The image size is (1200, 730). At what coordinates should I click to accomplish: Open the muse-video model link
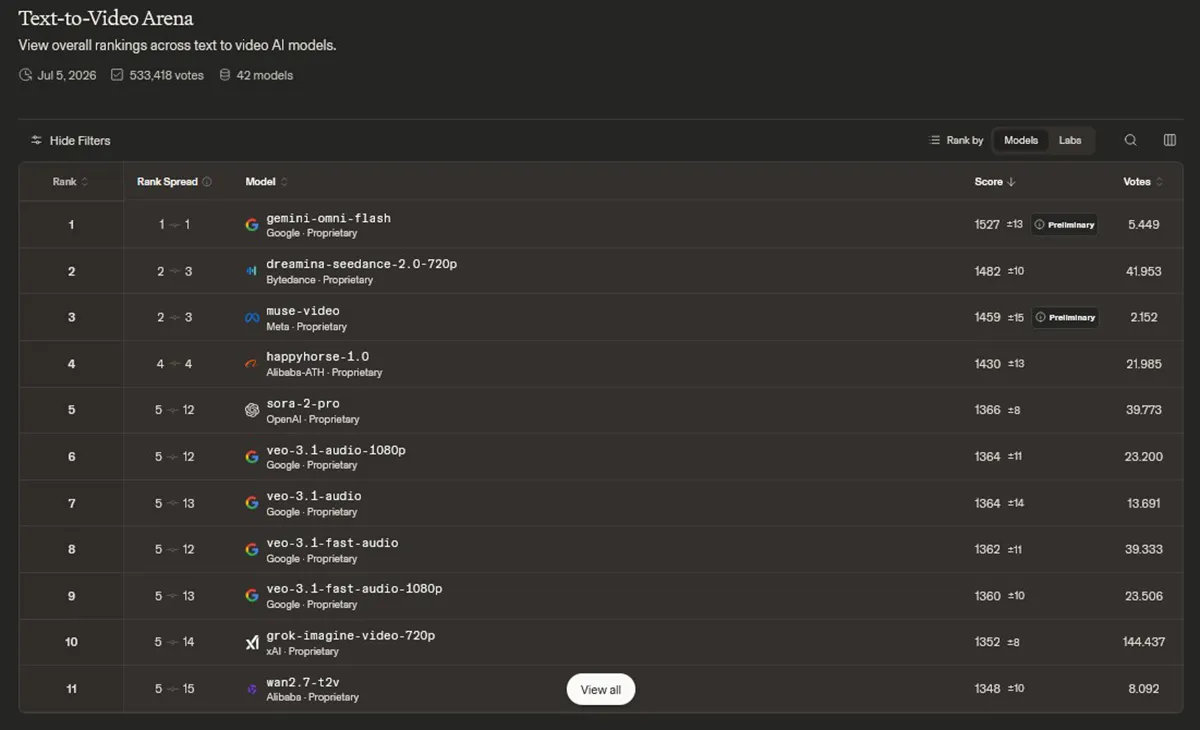pos(303,311)
